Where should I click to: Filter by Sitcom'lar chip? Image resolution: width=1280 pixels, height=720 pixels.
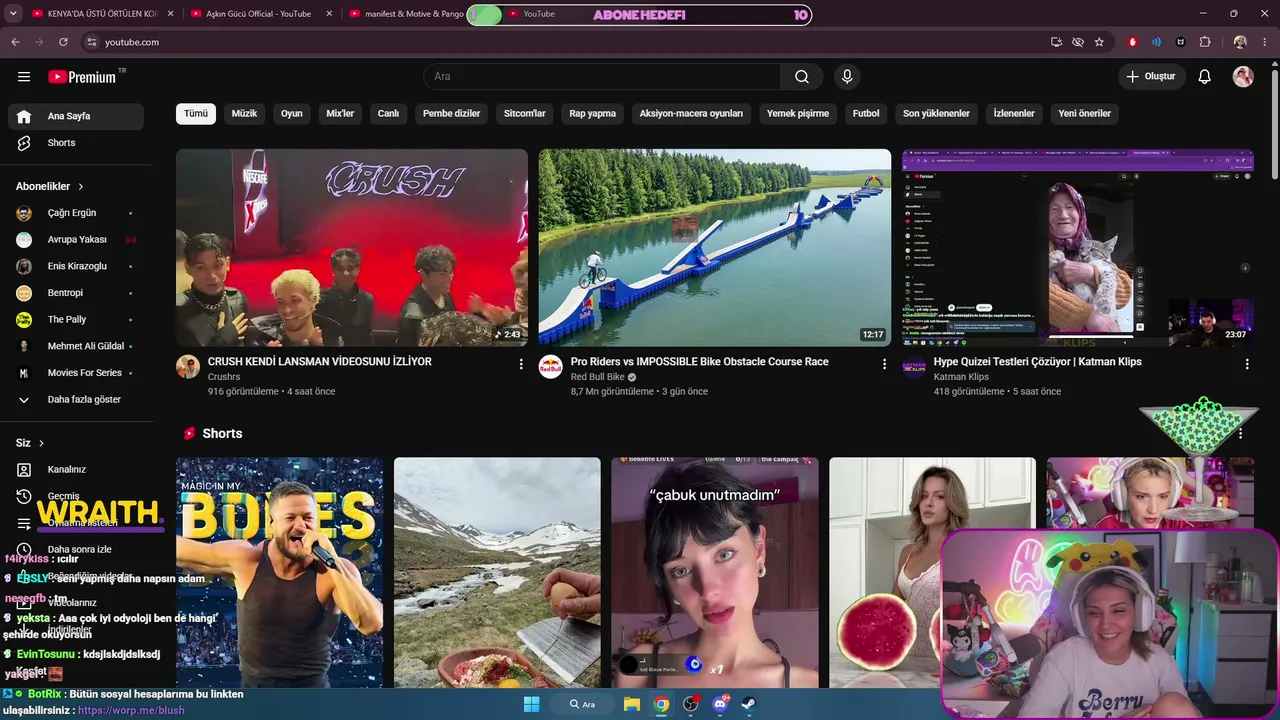point(525,114)
